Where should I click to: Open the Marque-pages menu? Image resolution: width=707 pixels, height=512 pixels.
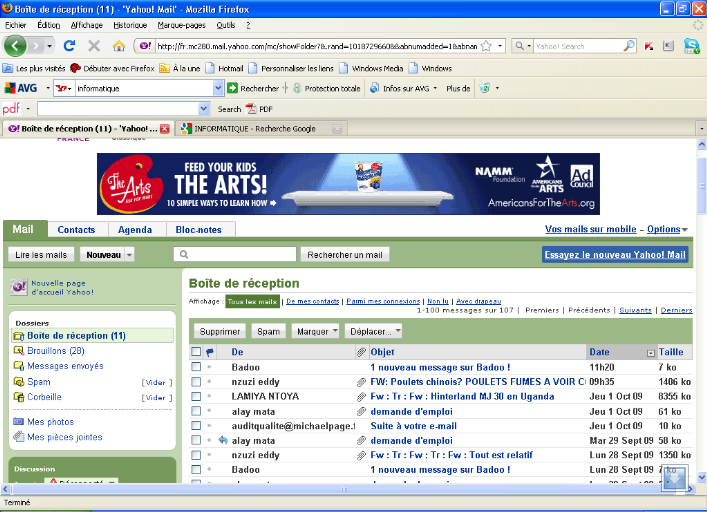181,25
